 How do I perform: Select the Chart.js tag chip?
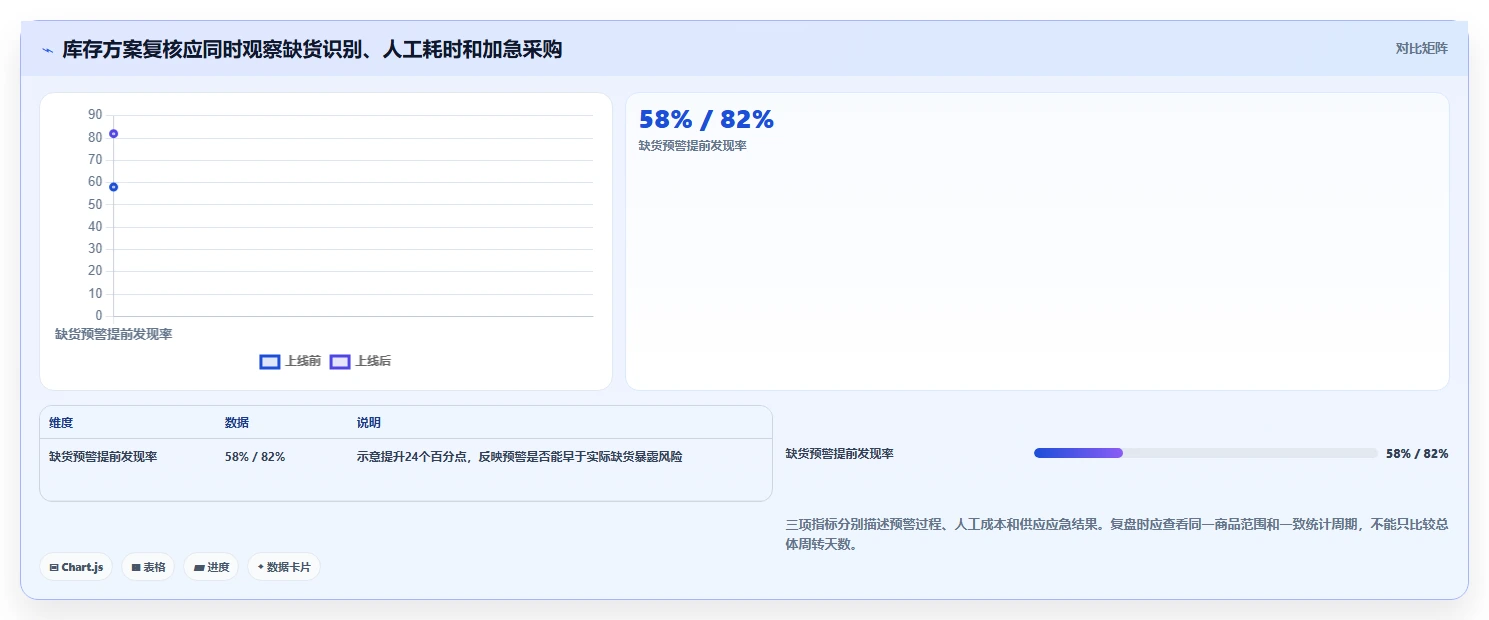tap(77, 567)
